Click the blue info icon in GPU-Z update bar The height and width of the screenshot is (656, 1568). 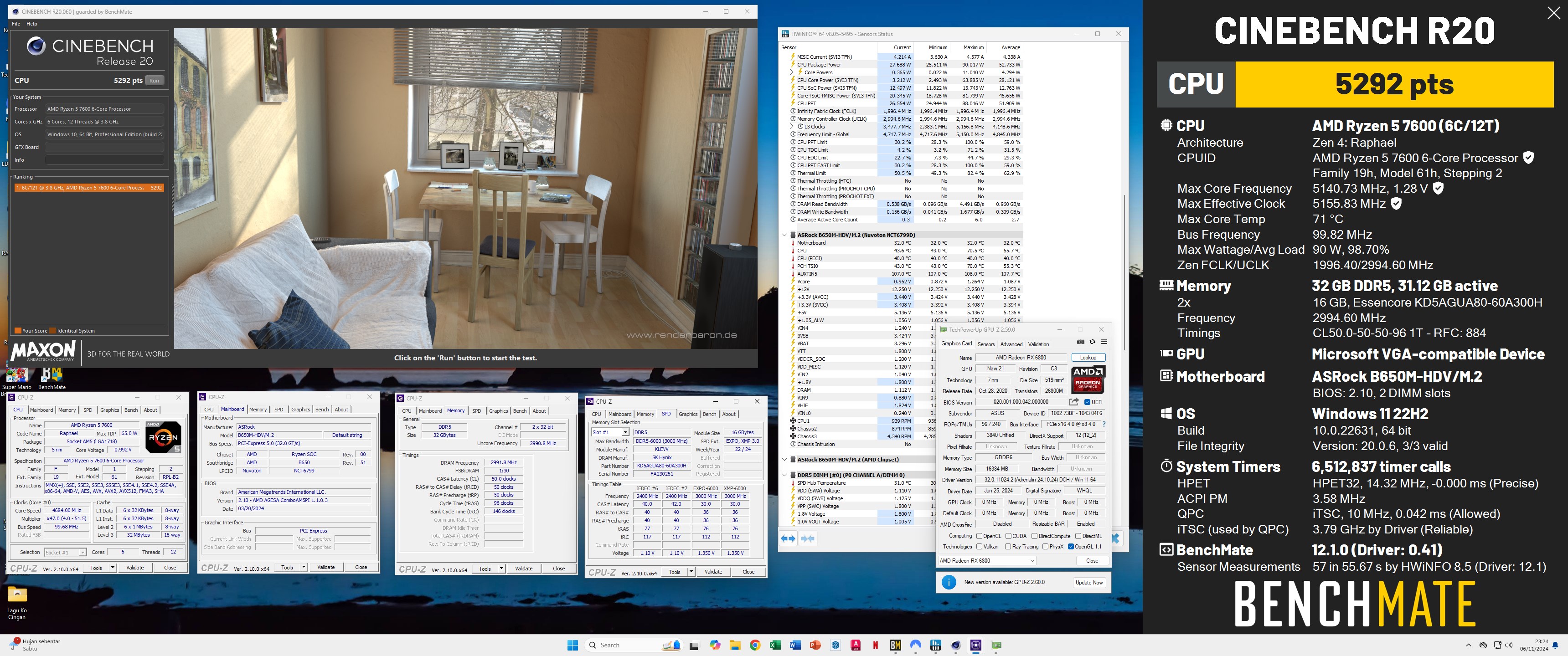click(x=949, y=582)
